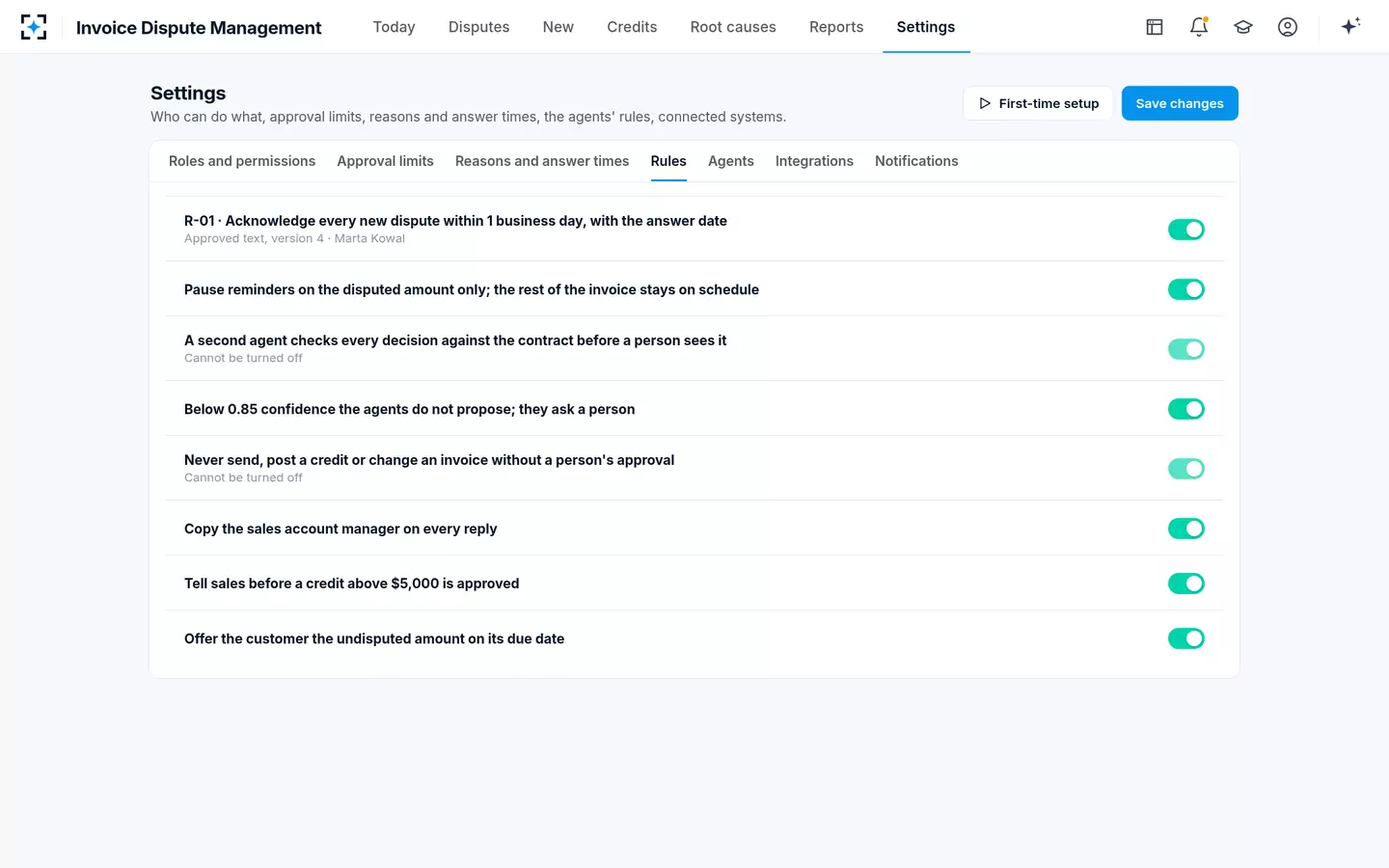1389x868 pixels.
Task: Open the Credits page
Action: [x=632, y=27]
